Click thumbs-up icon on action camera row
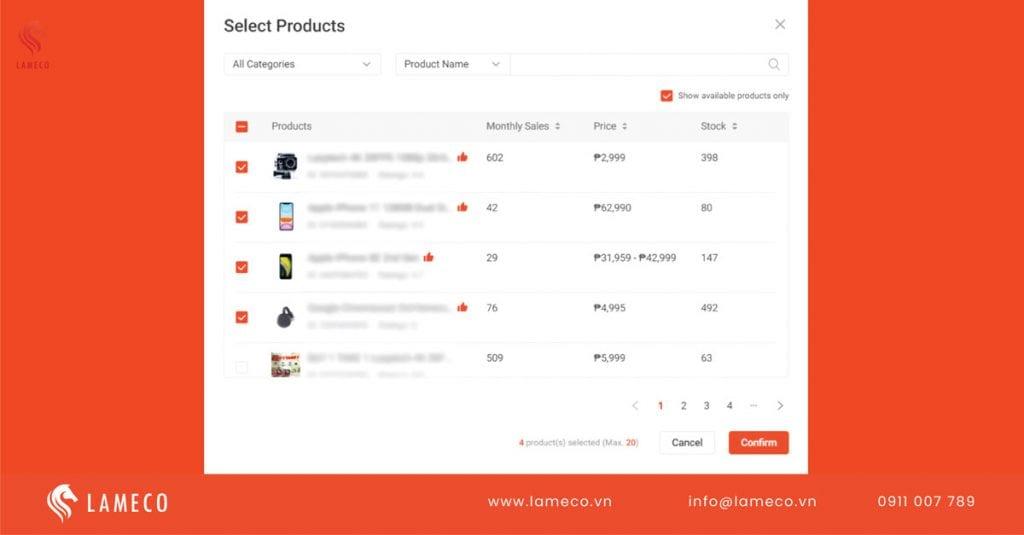The width and height of the screenshot is (1024, 535). 462,157
